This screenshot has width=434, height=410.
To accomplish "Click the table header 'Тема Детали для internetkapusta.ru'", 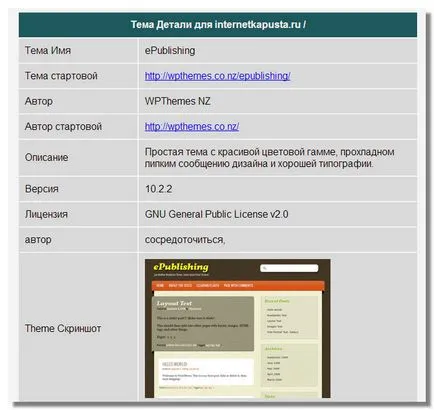I will (x=218, y=25).
